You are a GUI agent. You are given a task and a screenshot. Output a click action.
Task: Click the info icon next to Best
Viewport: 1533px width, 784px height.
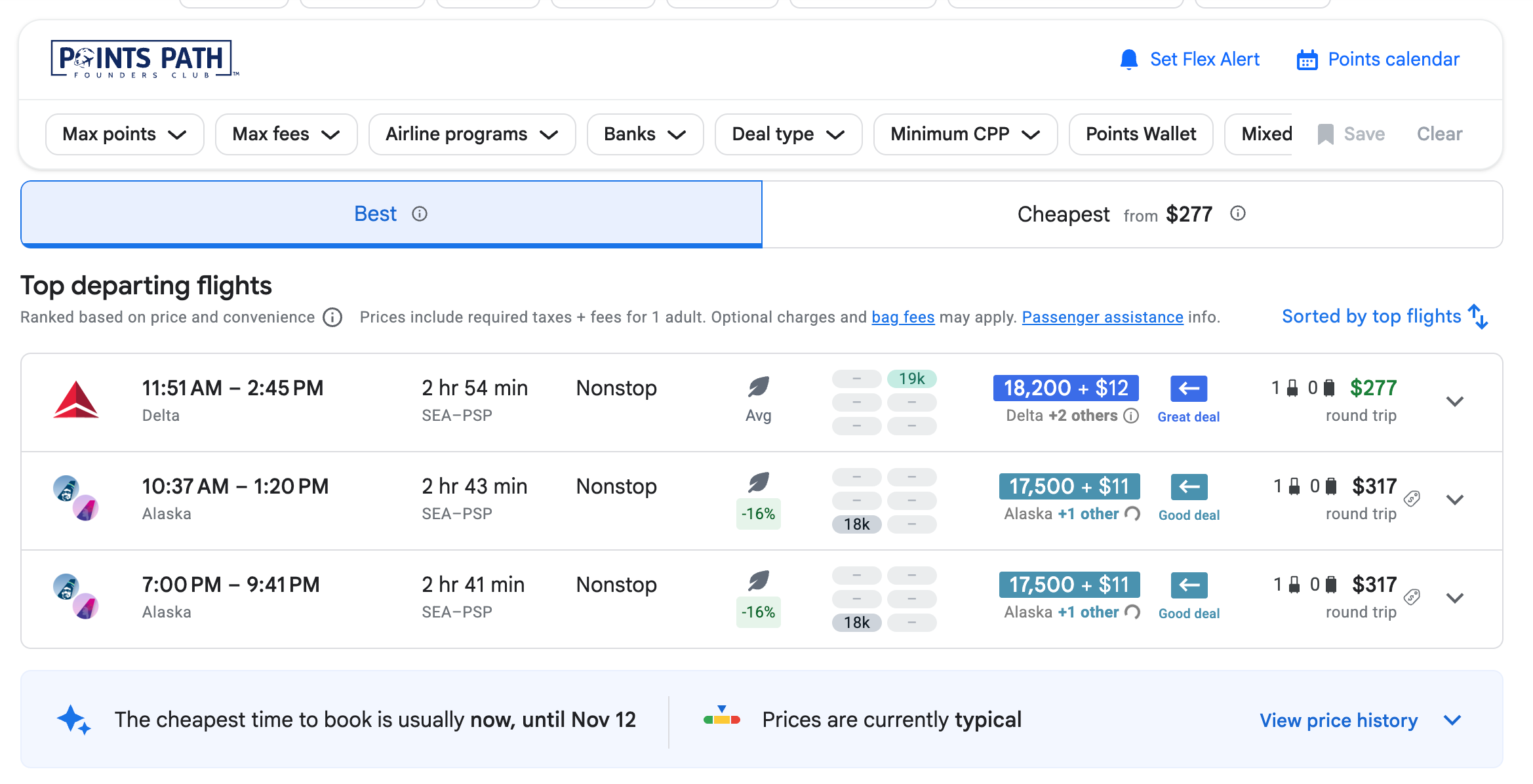420,214
